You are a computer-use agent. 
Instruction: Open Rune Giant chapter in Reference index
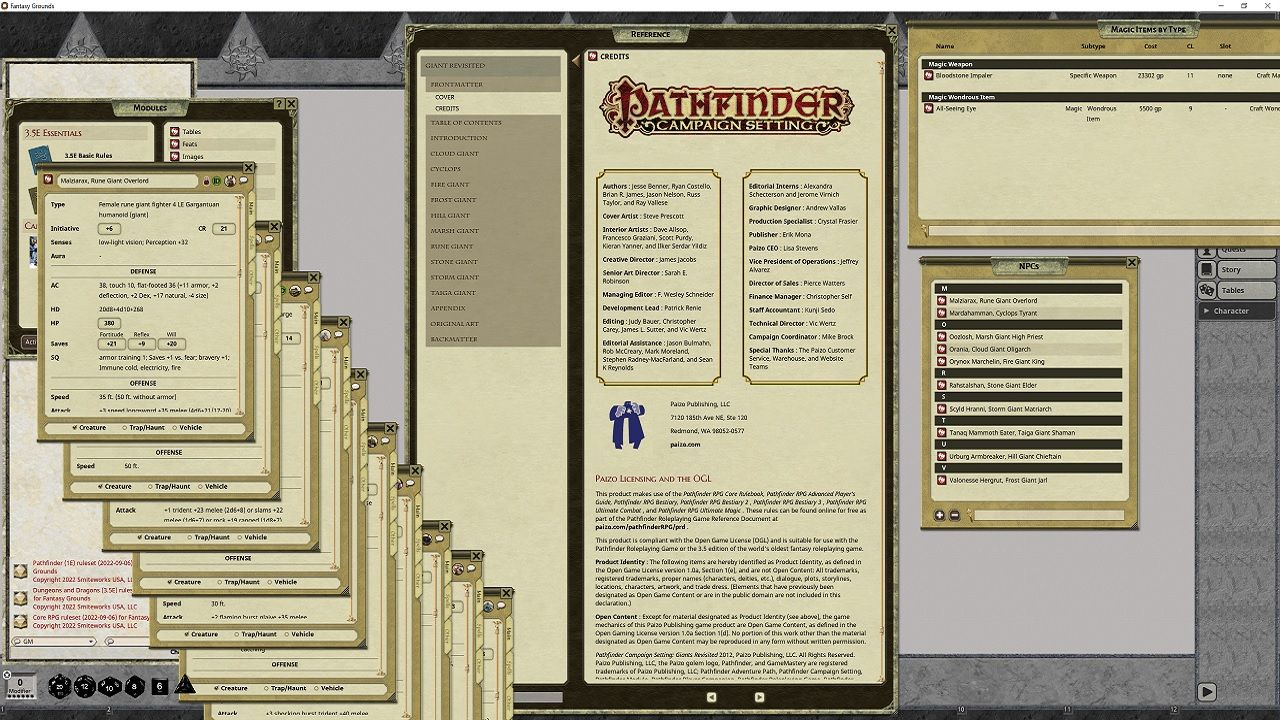coord(452,246)
